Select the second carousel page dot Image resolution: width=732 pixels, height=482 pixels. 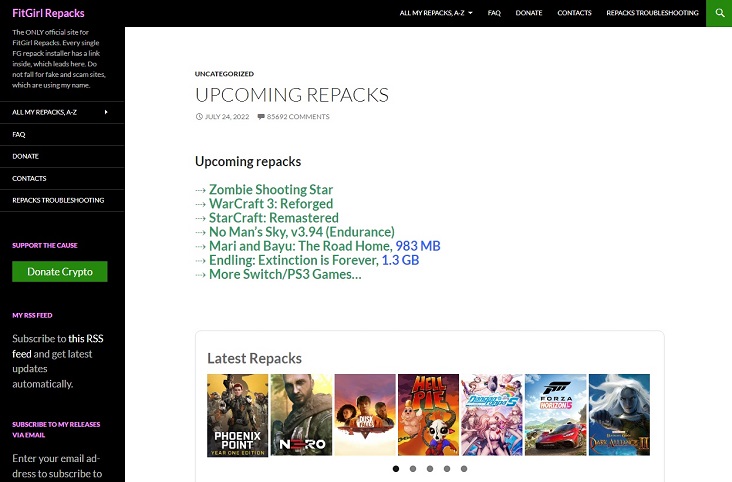(413, 469)
